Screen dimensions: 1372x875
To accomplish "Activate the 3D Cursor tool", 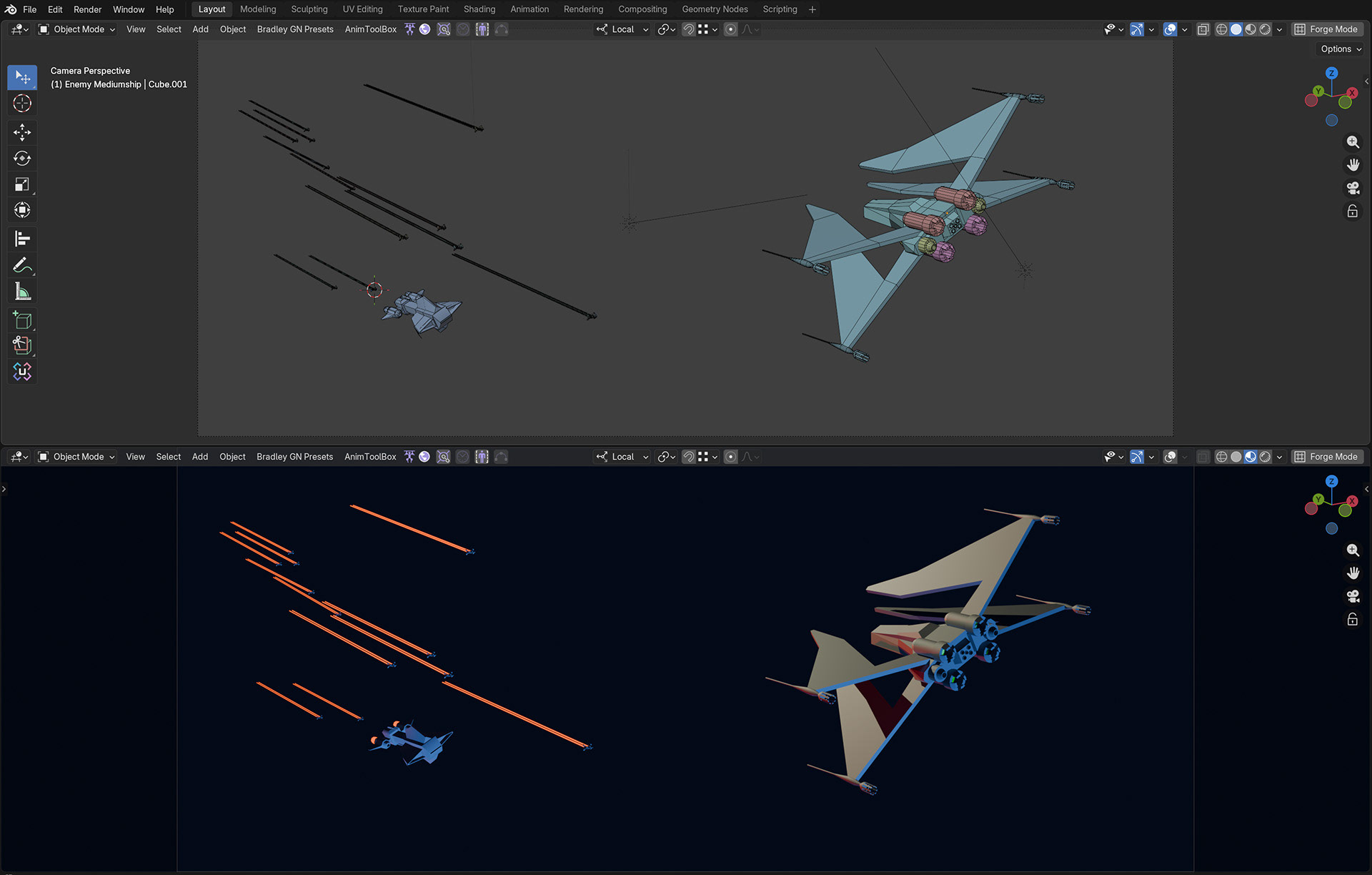I will click(22, 103).
